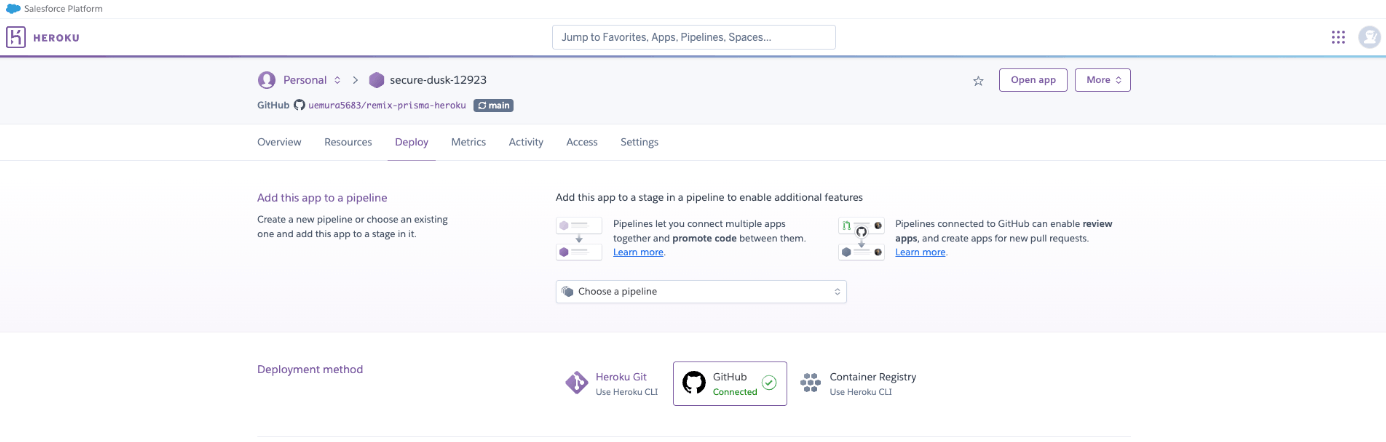Click the secure-dusk-12923 app name
This screenshot has height=442, width=1386.
(x=438, y=80)
